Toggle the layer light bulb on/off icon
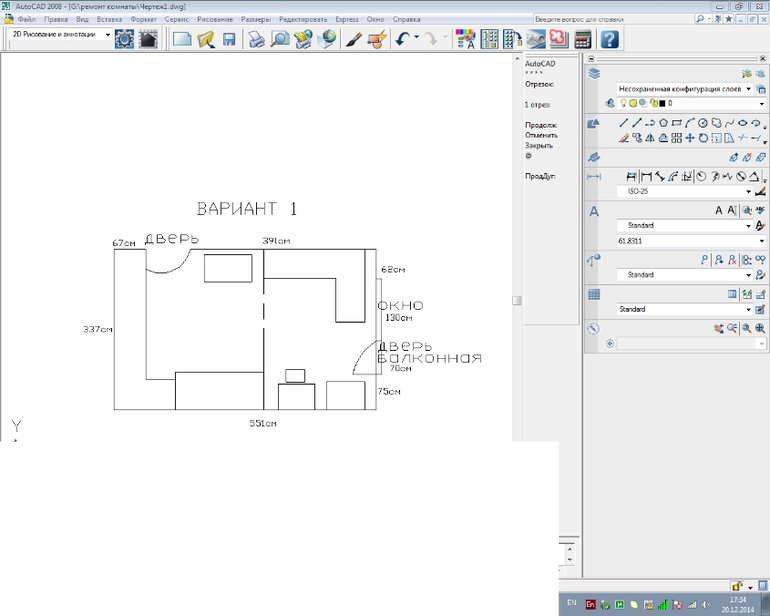 click(622, 103)
